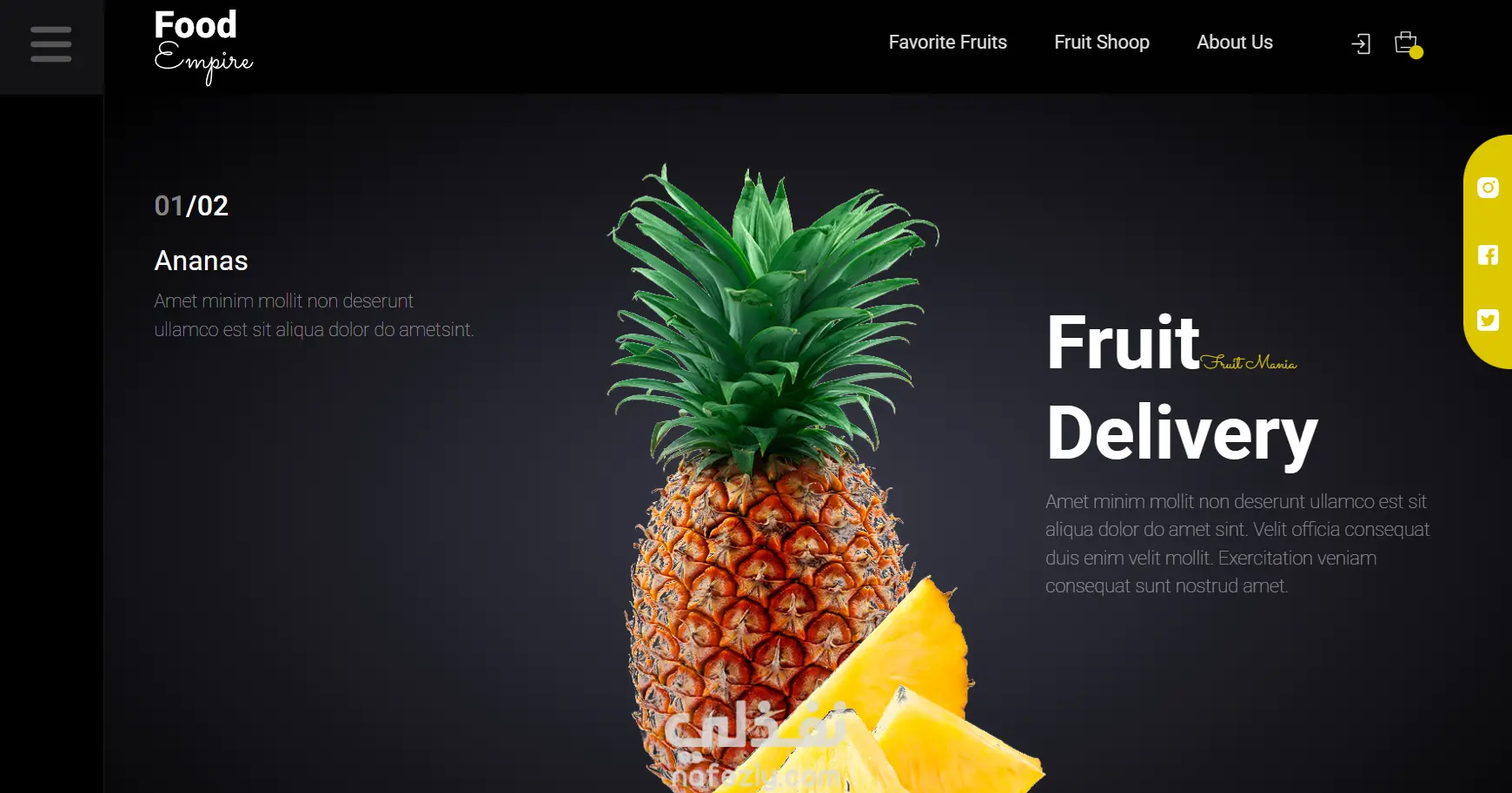Open the hamburger menu
This screenshot has height=793, width=1512.
(x=50, y=43)
